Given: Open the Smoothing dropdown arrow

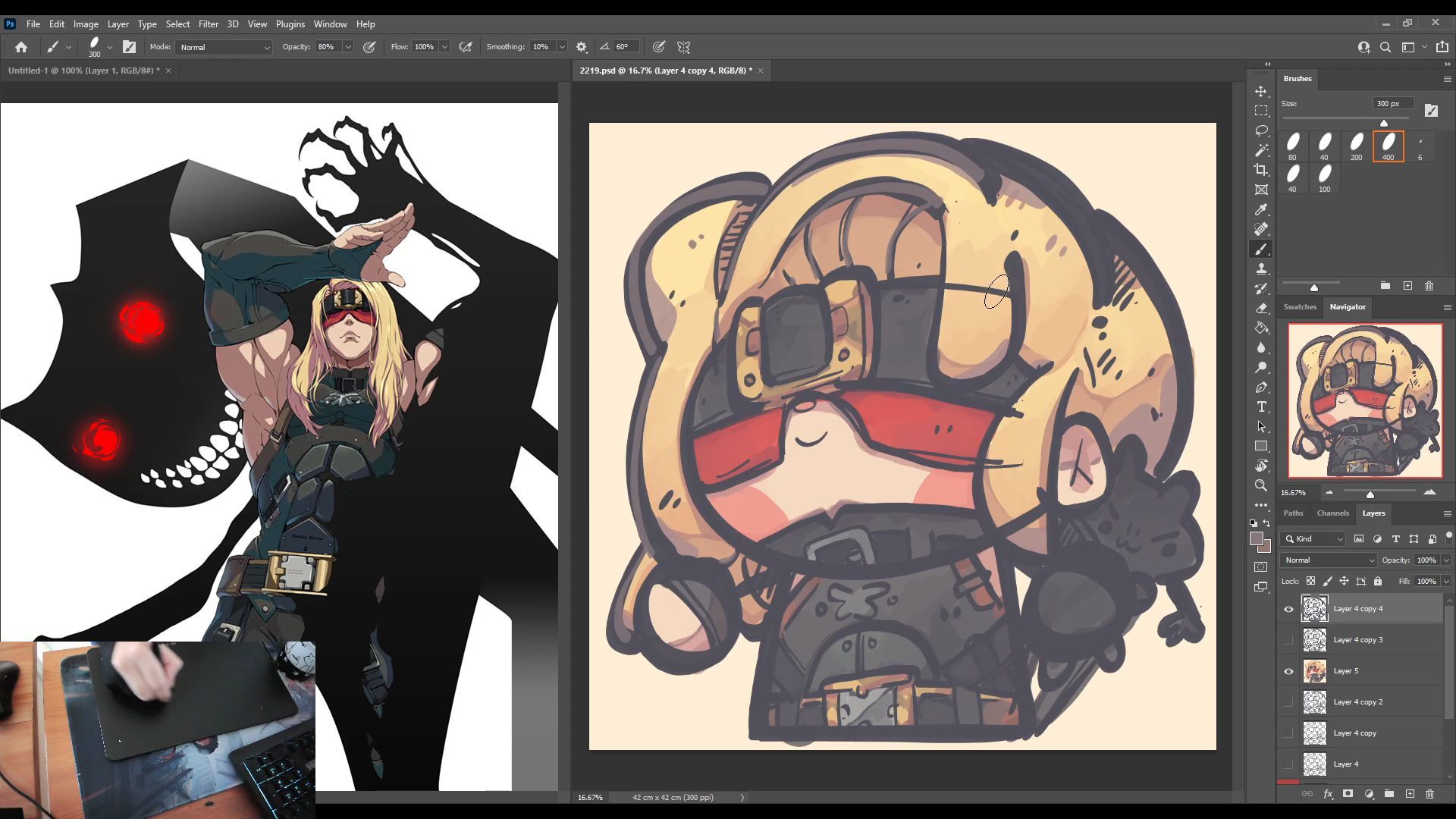Looking at the screenshot, I should pos(562,47).
